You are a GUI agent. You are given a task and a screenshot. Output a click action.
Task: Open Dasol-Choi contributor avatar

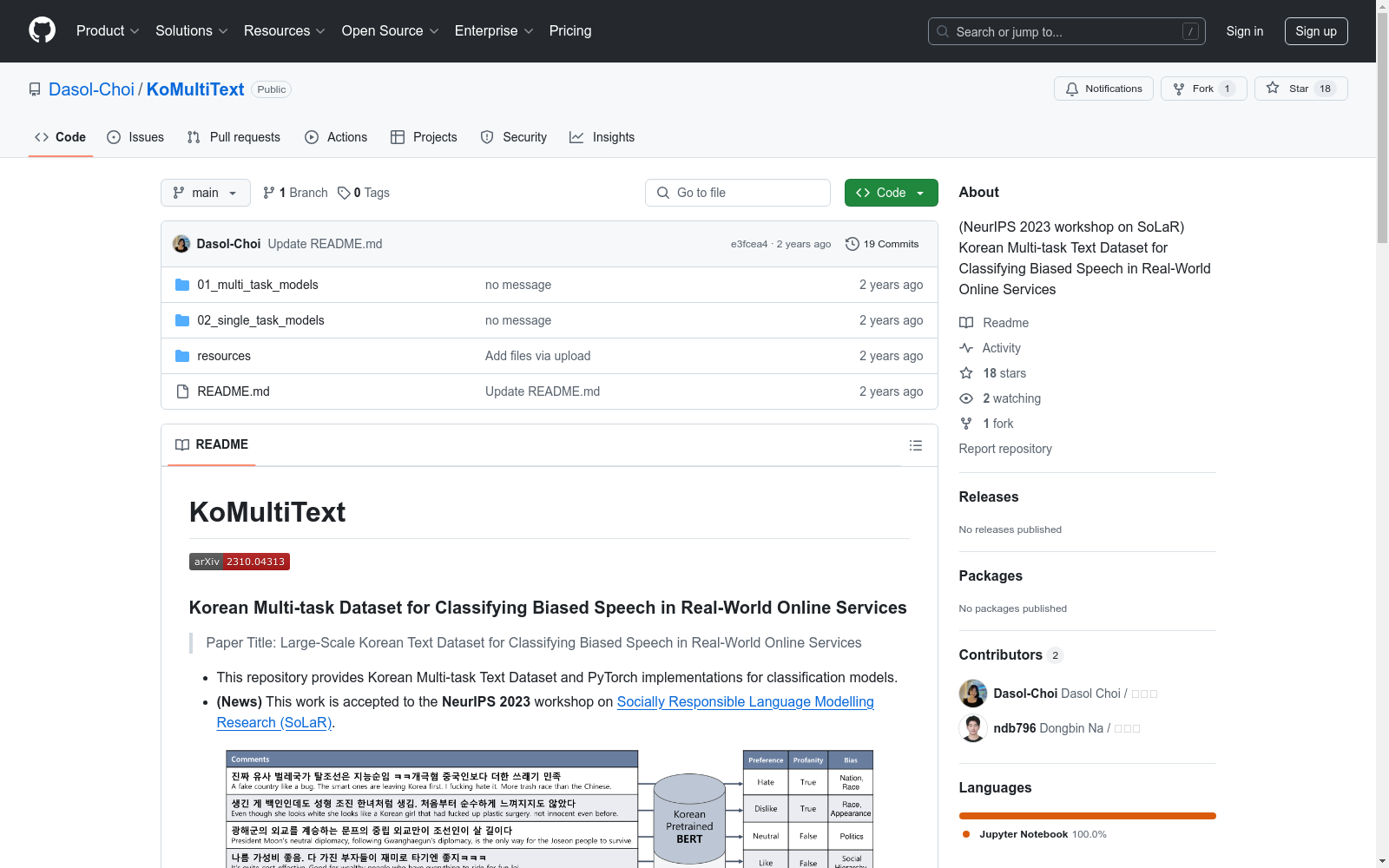click(x=973, y=694)
